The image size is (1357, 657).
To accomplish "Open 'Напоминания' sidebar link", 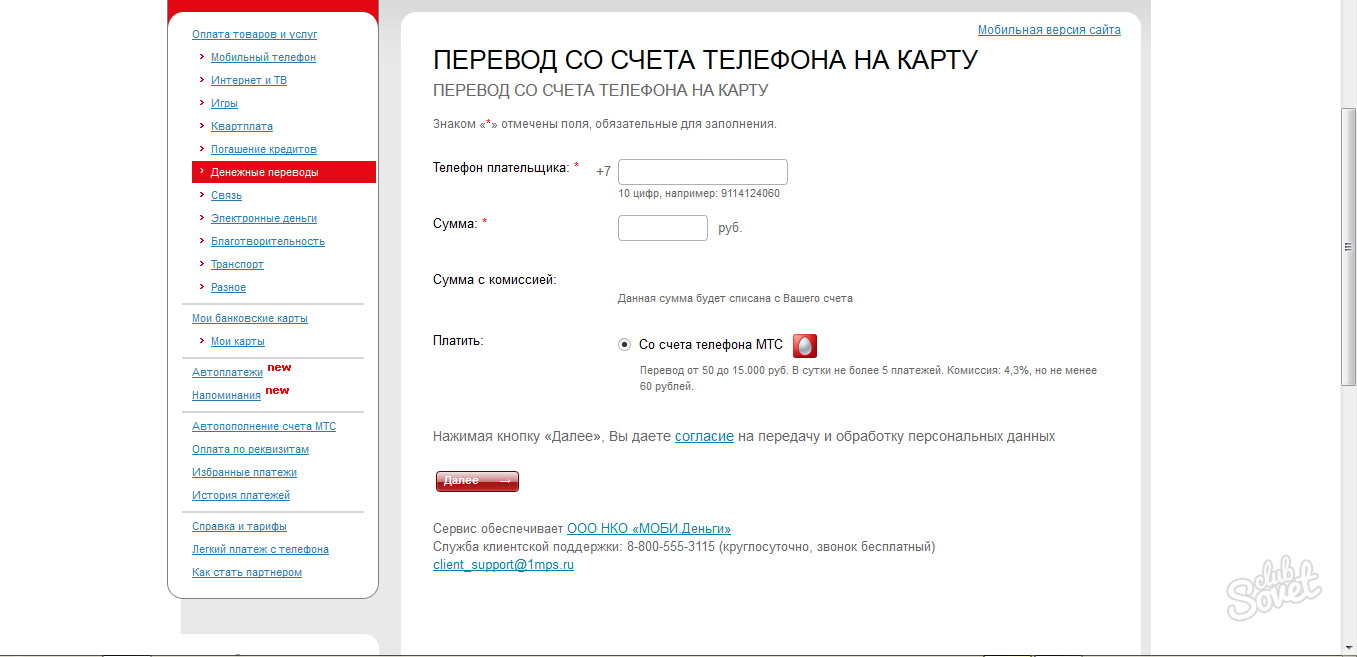I will (226, 395).
